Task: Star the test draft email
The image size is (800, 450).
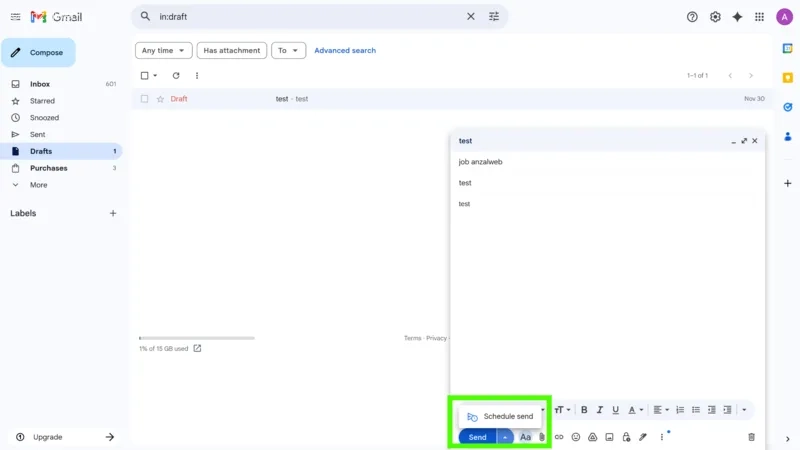Action: pyautogui.click(x=160, y=99)
